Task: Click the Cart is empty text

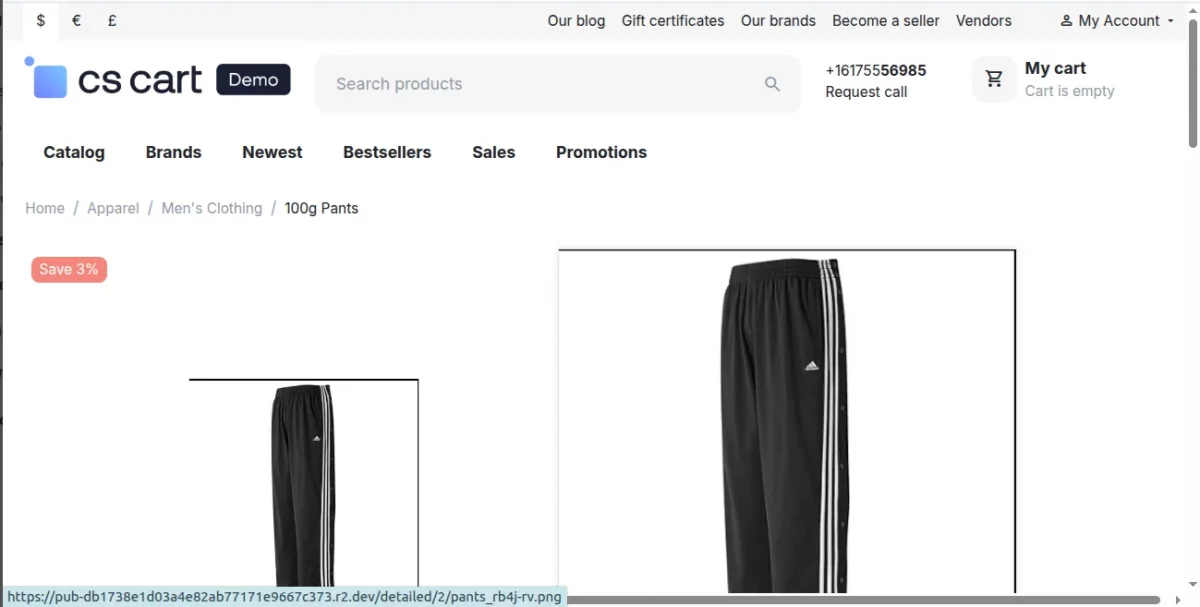Action: [x=1069, y=91]
